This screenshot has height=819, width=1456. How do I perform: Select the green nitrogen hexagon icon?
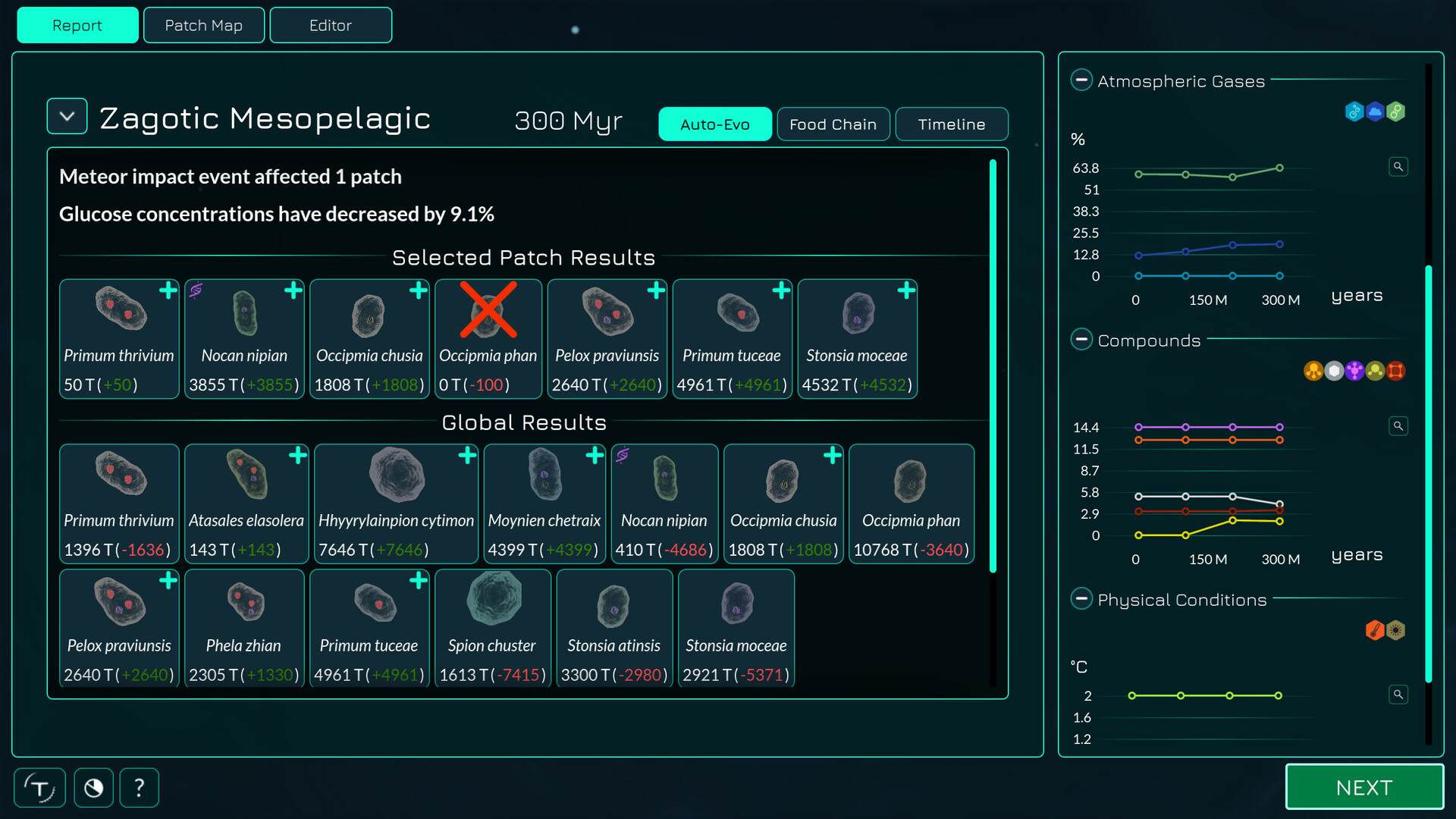tap(1397, 111)
